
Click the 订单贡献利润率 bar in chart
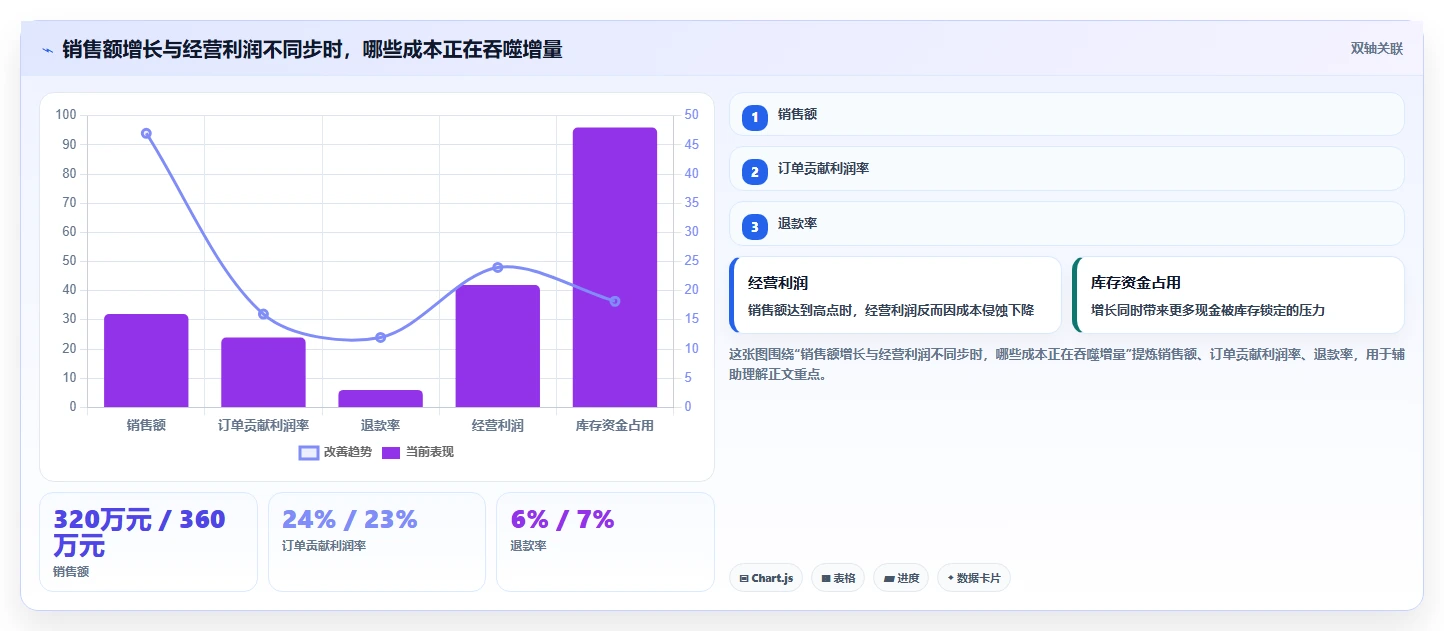(x=263, y=372)
